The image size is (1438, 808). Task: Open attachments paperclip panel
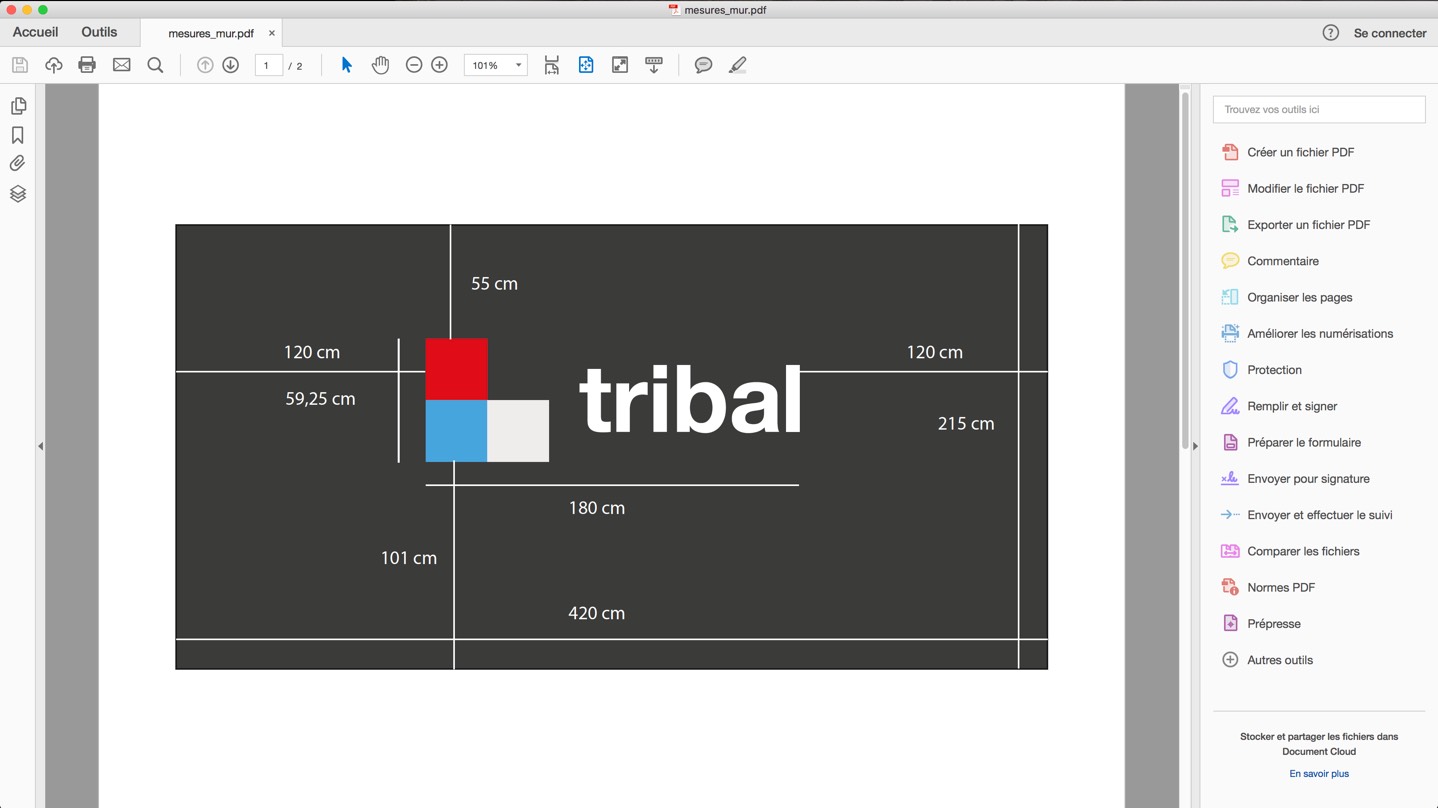pyautogui.click(x=18, y=164)
